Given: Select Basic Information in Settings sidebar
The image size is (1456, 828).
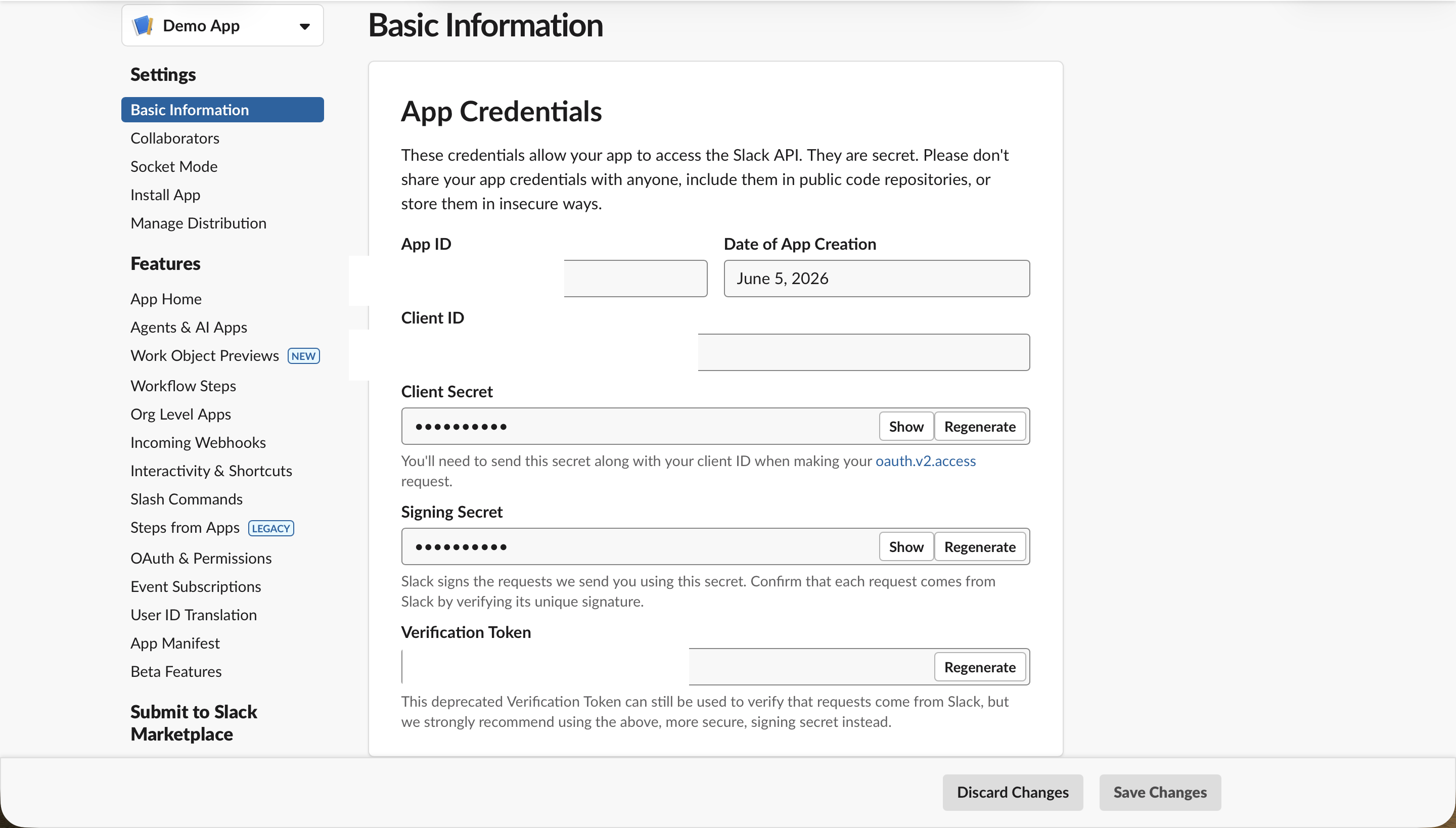Looking at the screenshot, I should tap(222, 110).
